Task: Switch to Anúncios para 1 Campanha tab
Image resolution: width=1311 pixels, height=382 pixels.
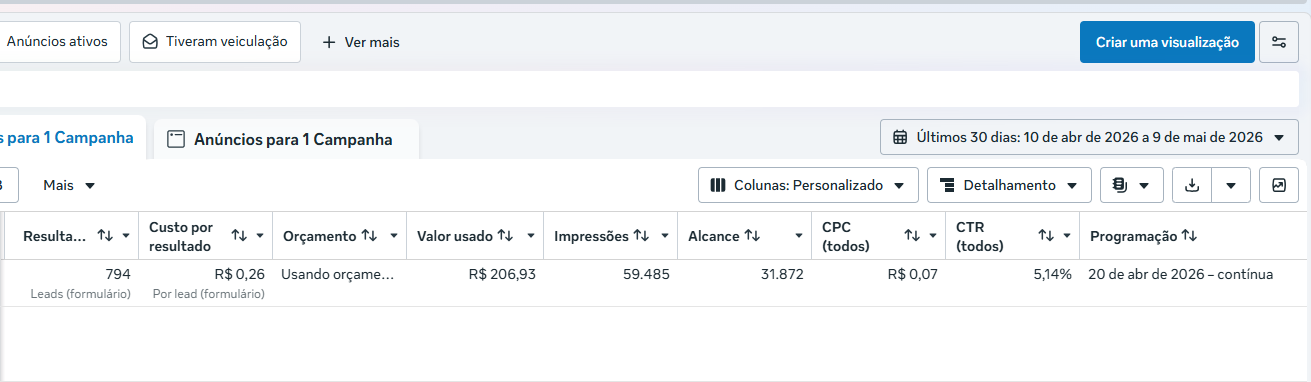Action: (x=286, y=140)
